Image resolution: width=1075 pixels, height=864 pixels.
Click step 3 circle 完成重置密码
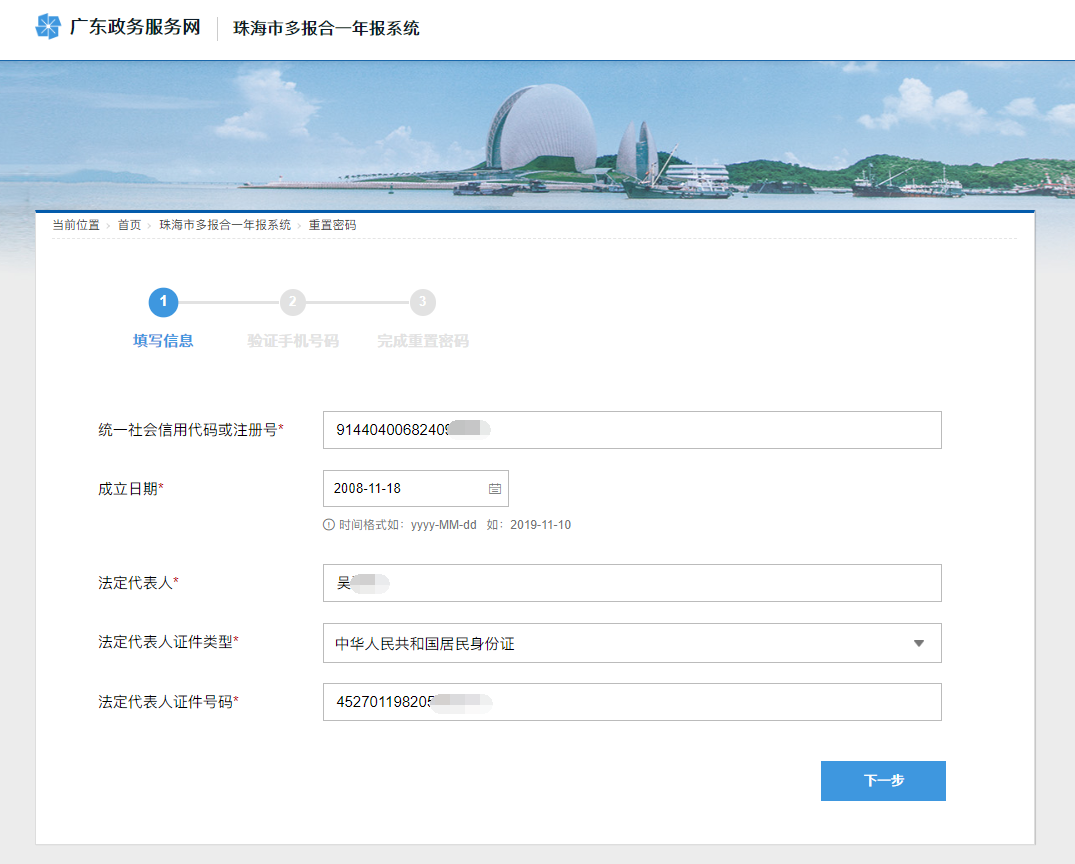pos(422,302)
